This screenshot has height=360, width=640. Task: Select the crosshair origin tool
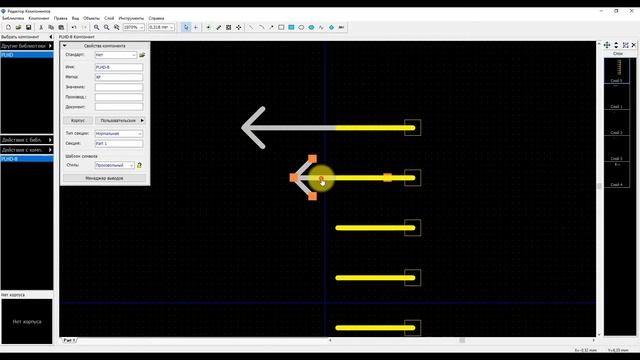tap(196, 27)
